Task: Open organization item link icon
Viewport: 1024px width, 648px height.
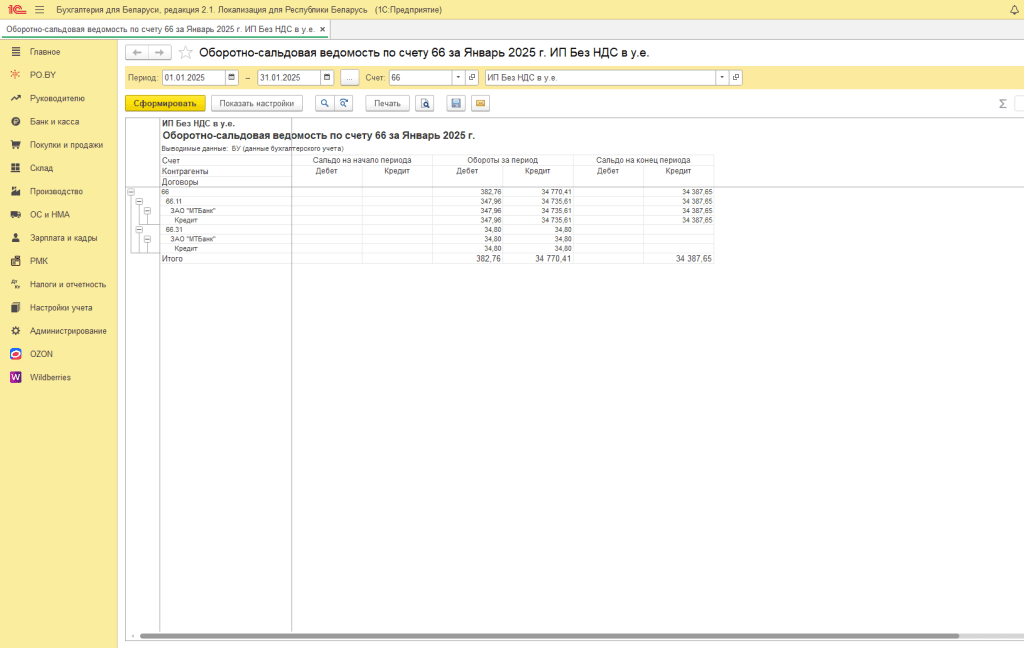Action: click(x=736, y=77)
